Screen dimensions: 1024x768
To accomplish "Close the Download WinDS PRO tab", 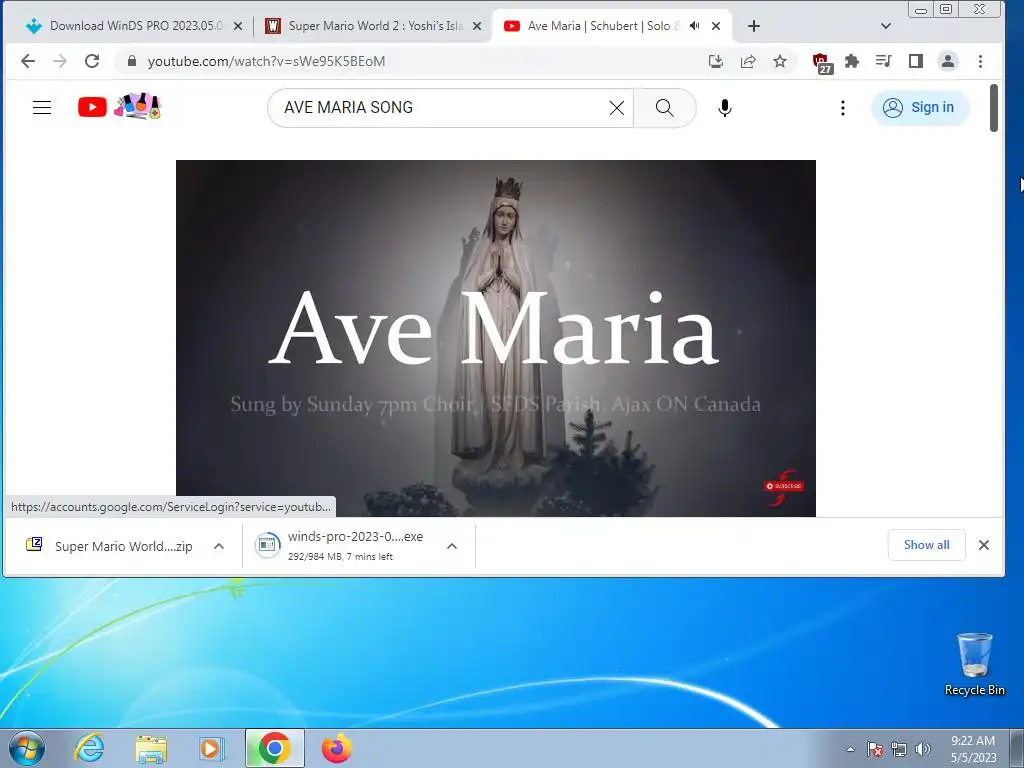I will [238, 26].
